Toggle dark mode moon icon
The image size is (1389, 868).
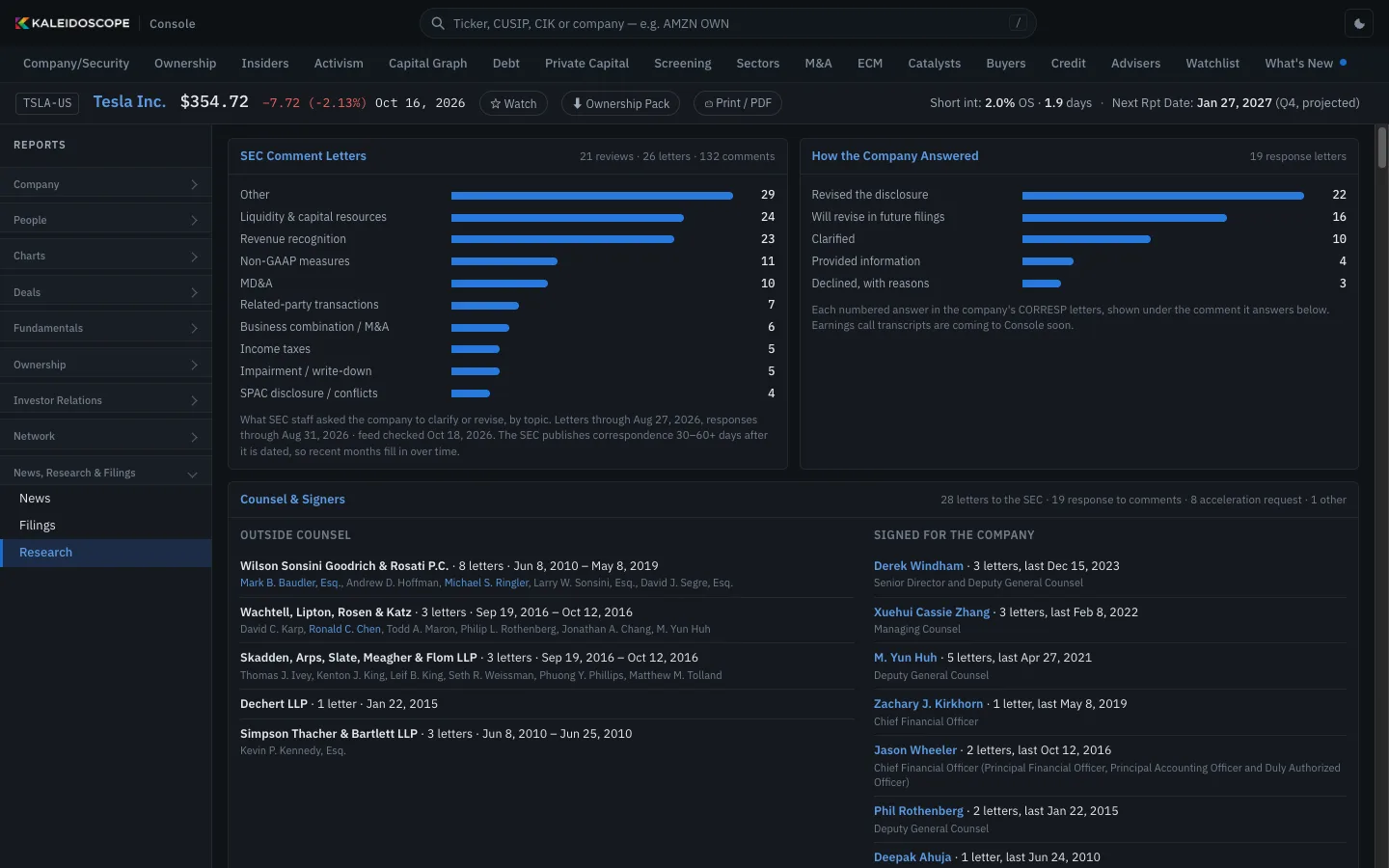coord(1360,24)
